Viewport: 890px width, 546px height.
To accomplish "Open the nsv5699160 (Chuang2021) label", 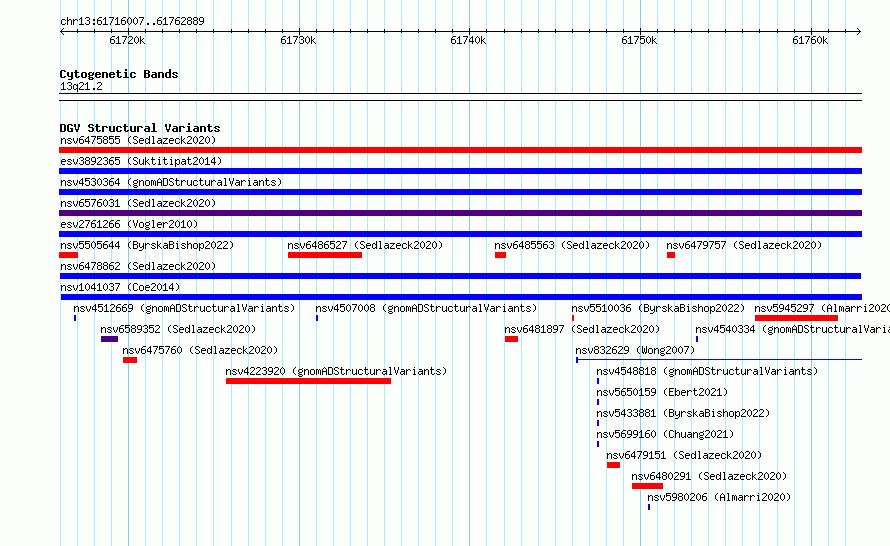I will [x=665, y=434].
